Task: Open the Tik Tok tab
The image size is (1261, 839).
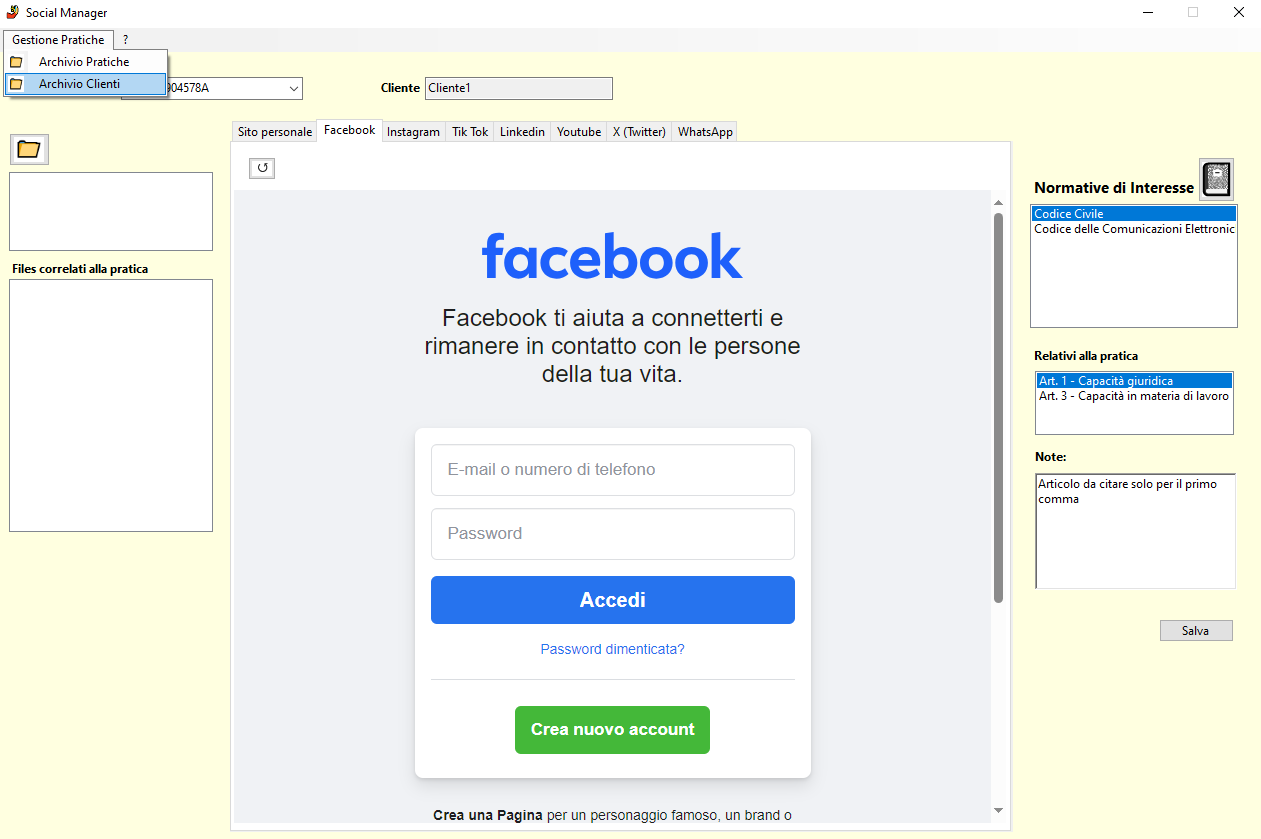Action: click(470, 132)
